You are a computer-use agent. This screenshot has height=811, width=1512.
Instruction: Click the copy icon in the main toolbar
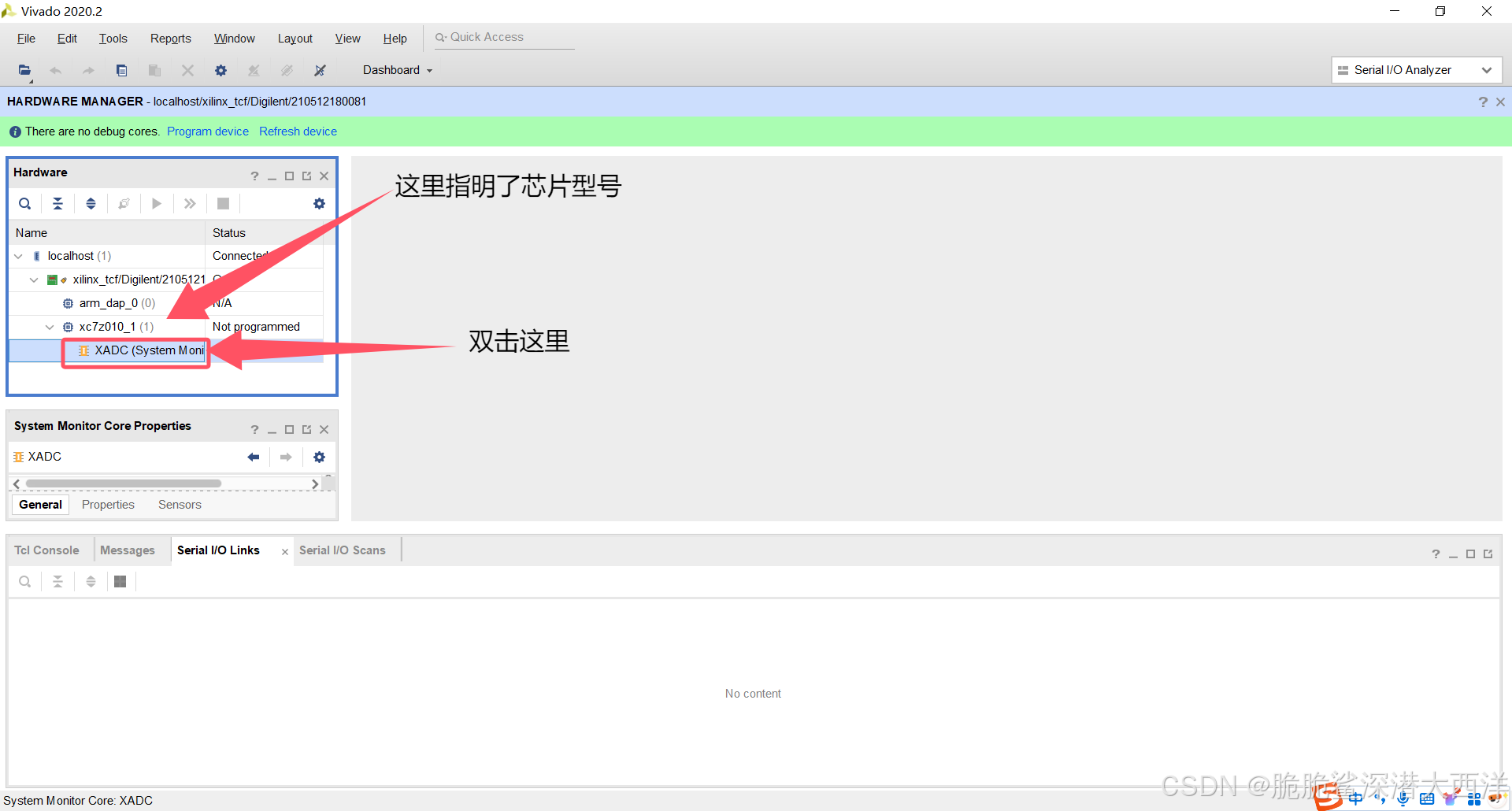(121, 70)
